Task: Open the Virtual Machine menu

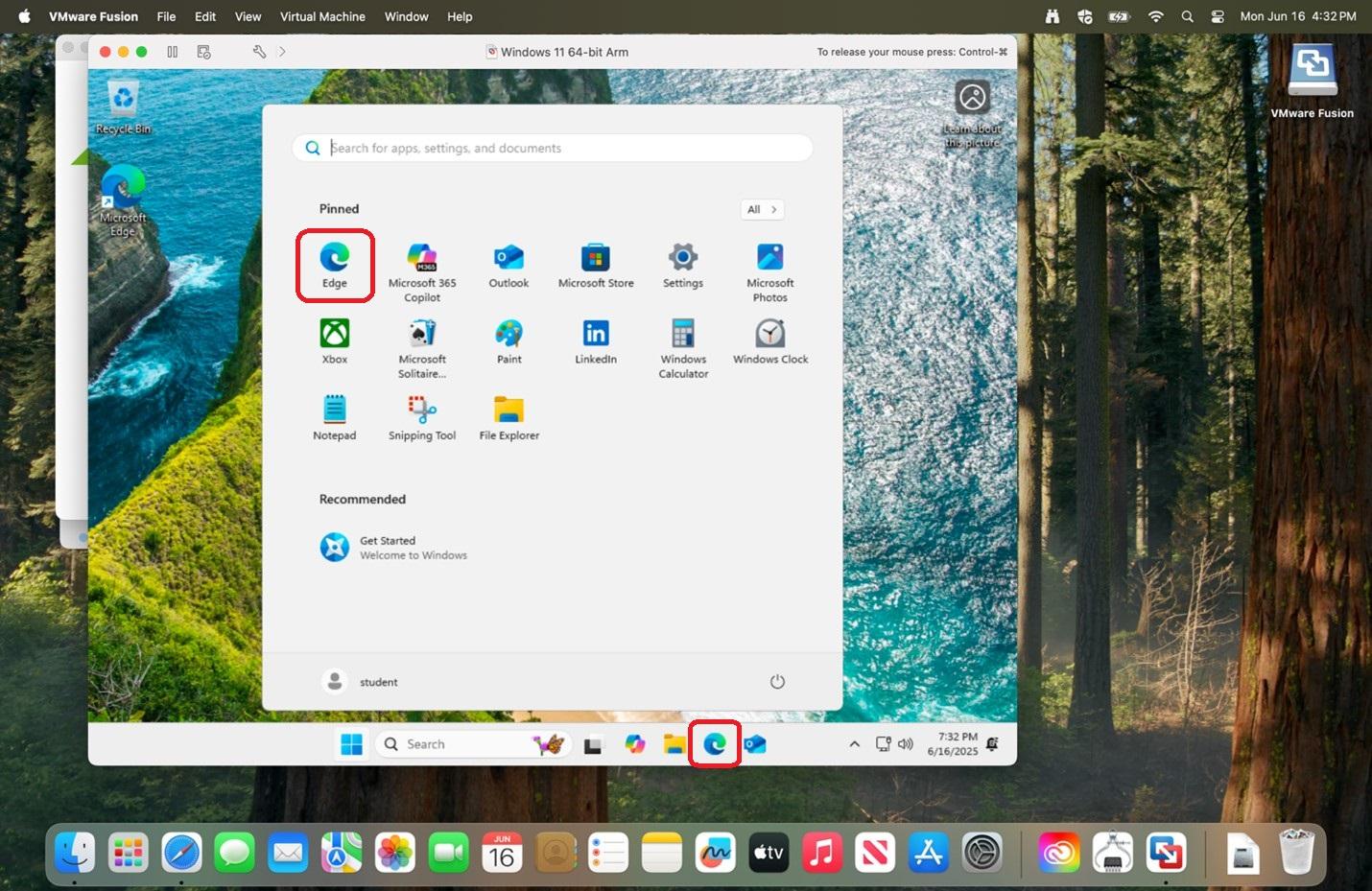Action: (x=322, y=16)
